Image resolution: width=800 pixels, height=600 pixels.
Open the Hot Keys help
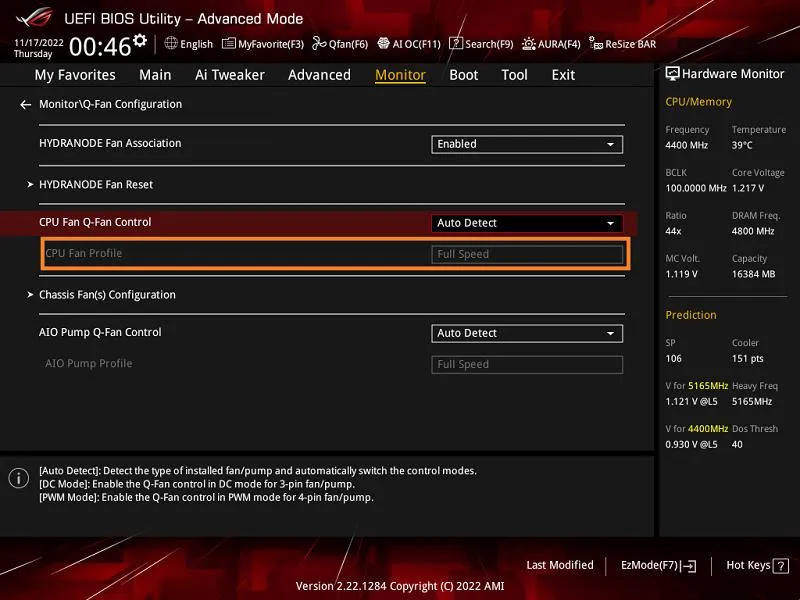pos(757,565)
